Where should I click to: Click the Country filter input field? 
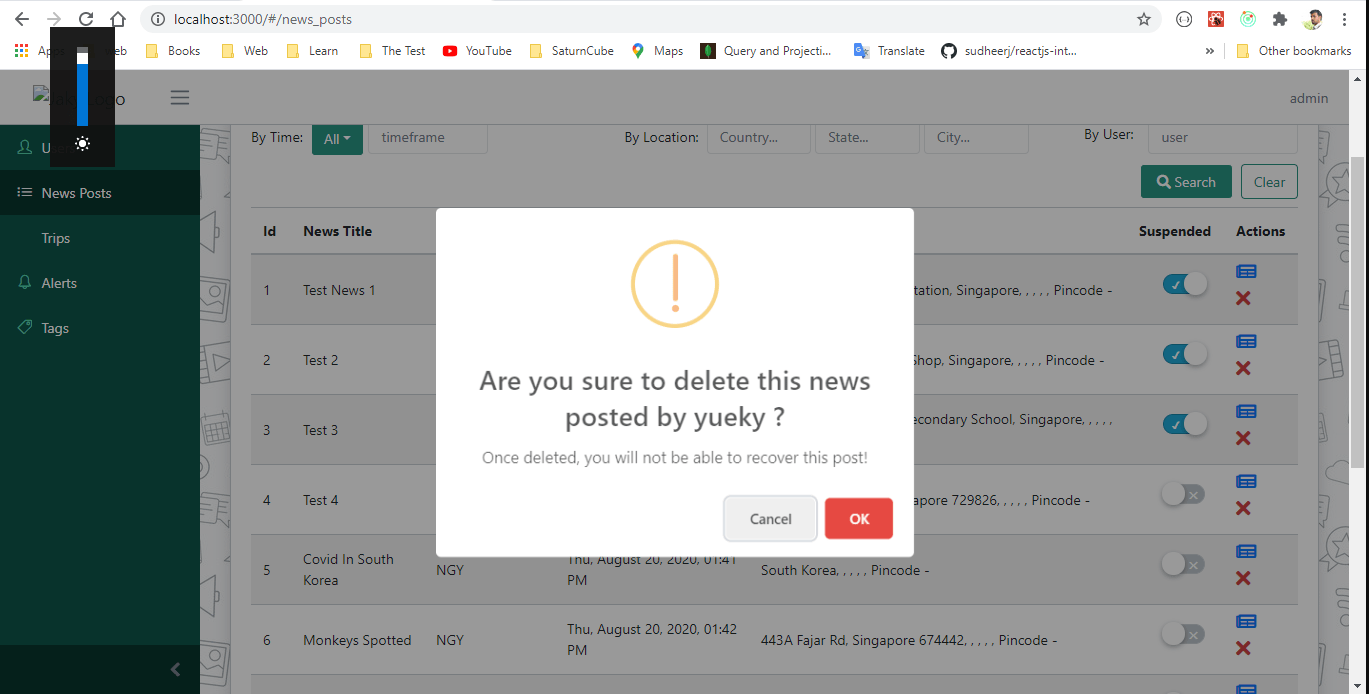click(758, 138)
